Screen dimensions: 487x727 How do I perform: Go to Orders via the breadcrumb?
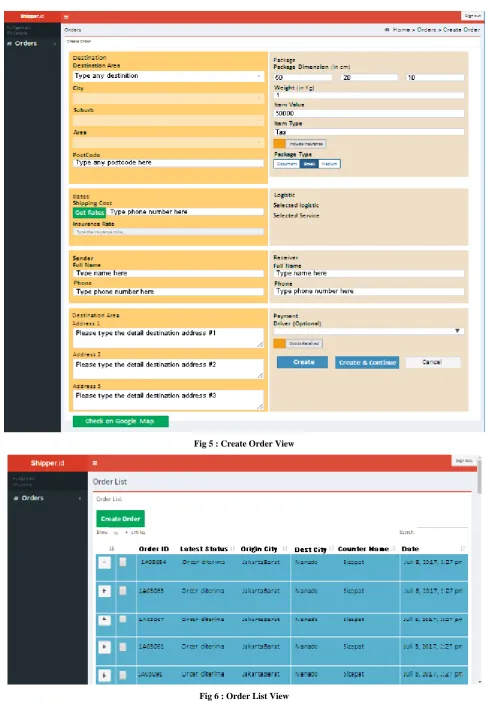click(x=426, y=30)
